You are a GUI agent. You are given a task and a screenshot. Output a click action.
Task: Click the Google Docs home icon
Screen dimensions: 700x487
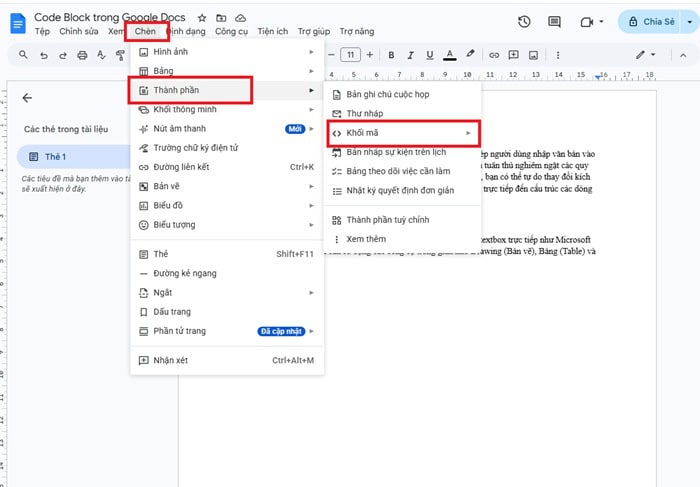click(18, 23)
